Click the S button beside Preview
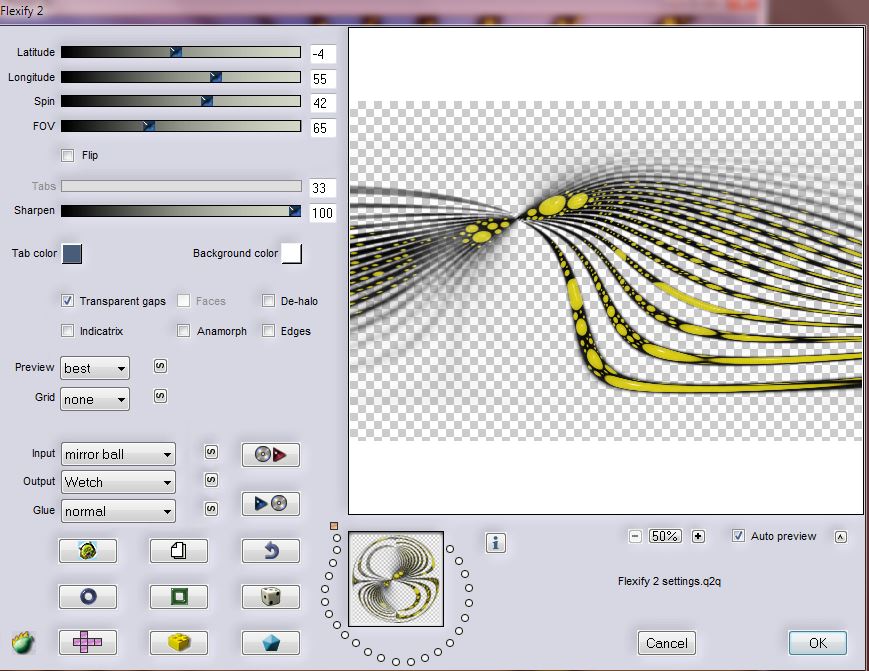This screenshot has height=671, width=869. point(160,366)
